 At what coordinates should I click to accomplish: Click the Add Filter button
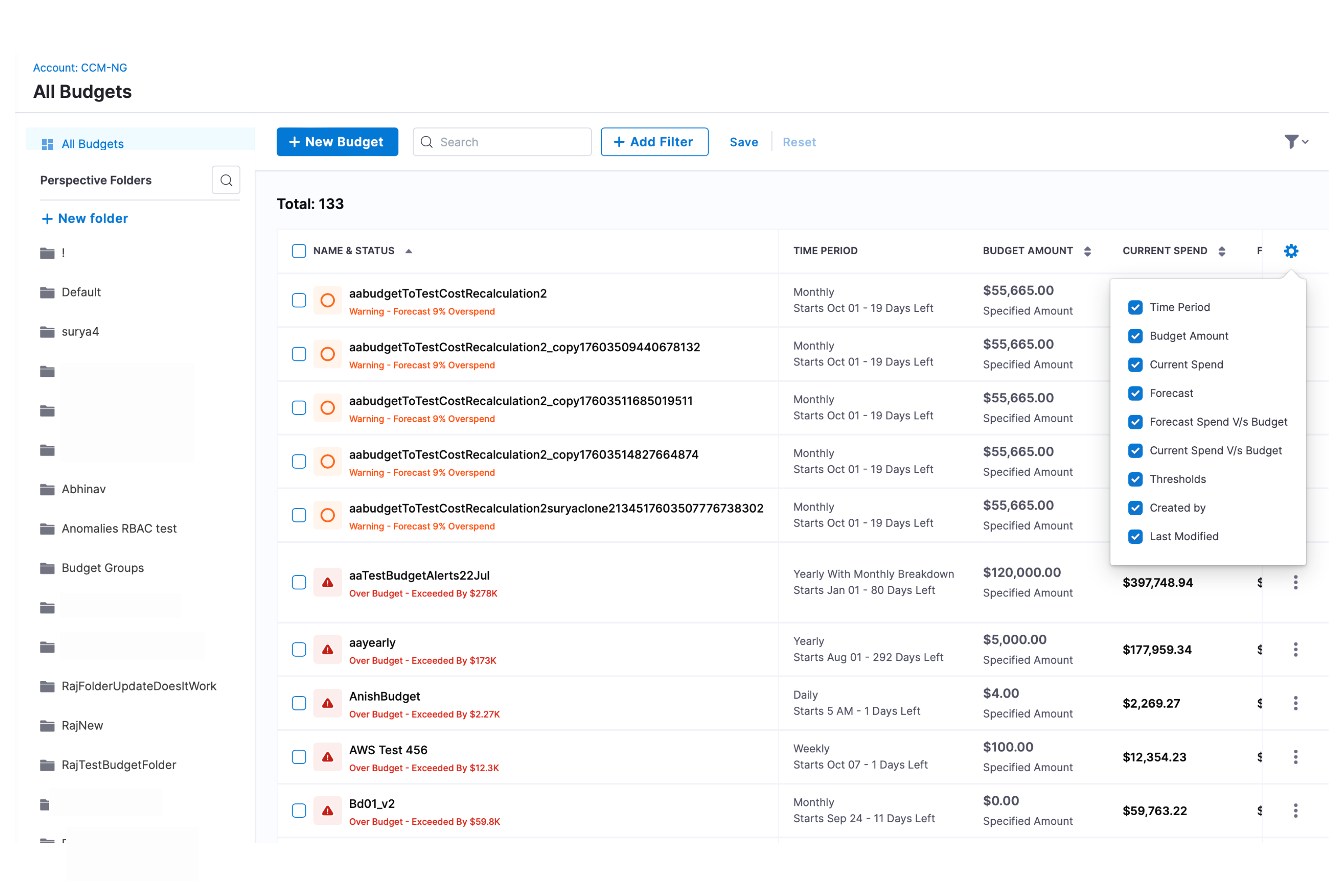click(654, 142)
